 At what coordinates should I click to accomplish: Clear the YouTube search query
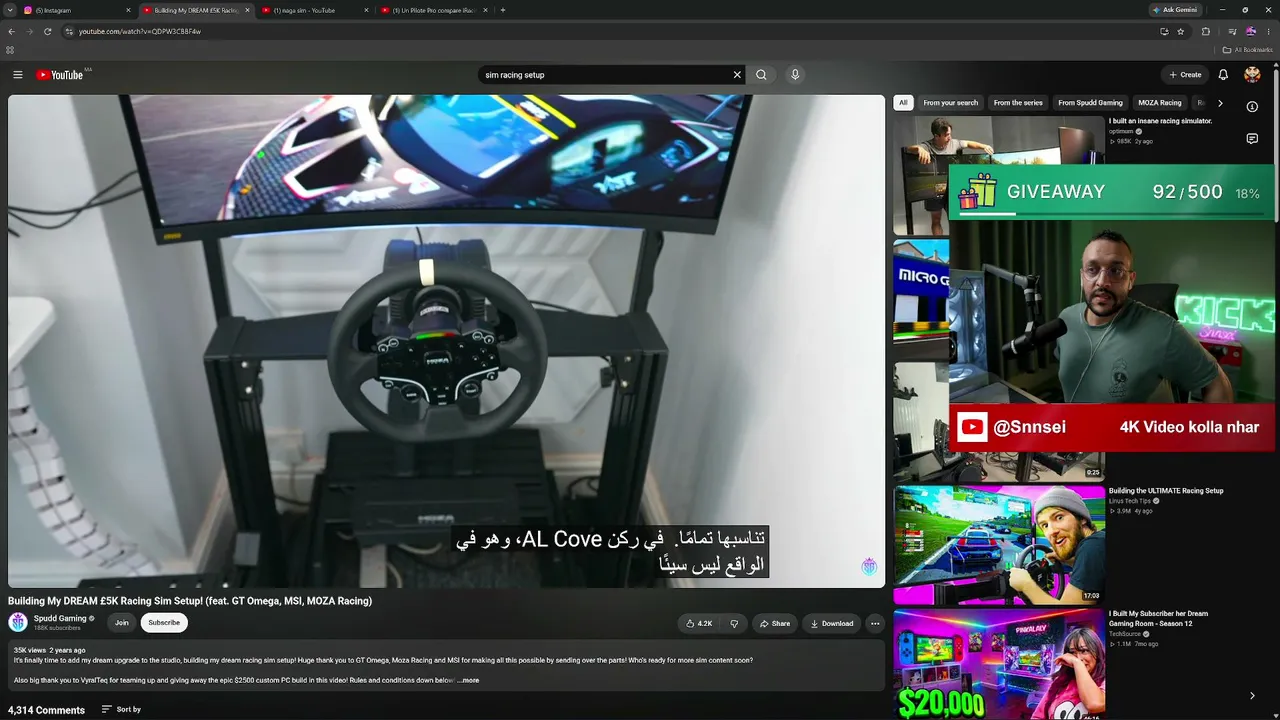tap(737, 75)
